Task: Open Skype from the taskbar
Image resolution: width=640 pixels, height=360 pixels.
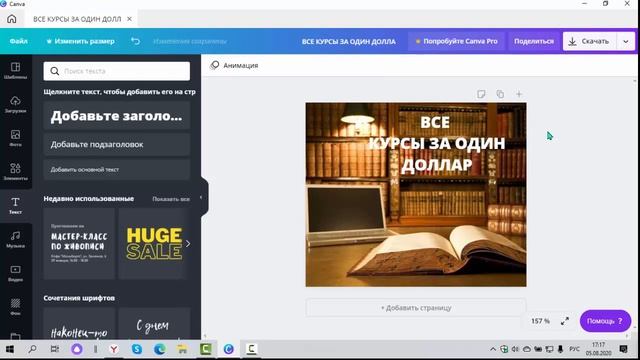Action: 137,349
